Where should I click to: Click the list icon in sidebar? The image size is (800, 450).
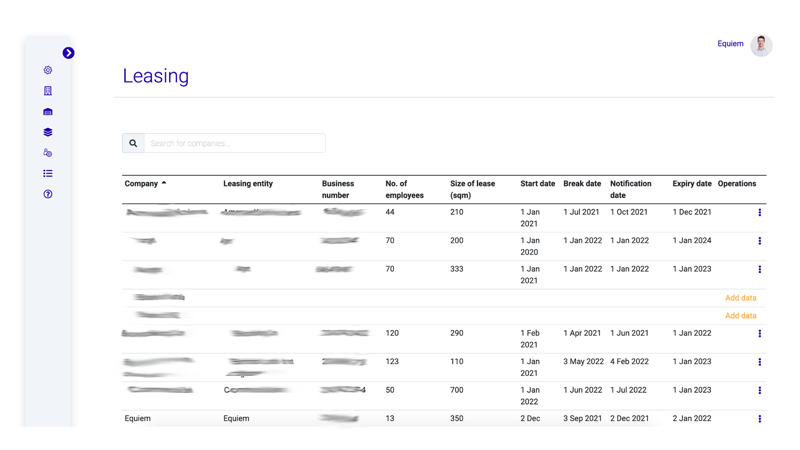48,174
